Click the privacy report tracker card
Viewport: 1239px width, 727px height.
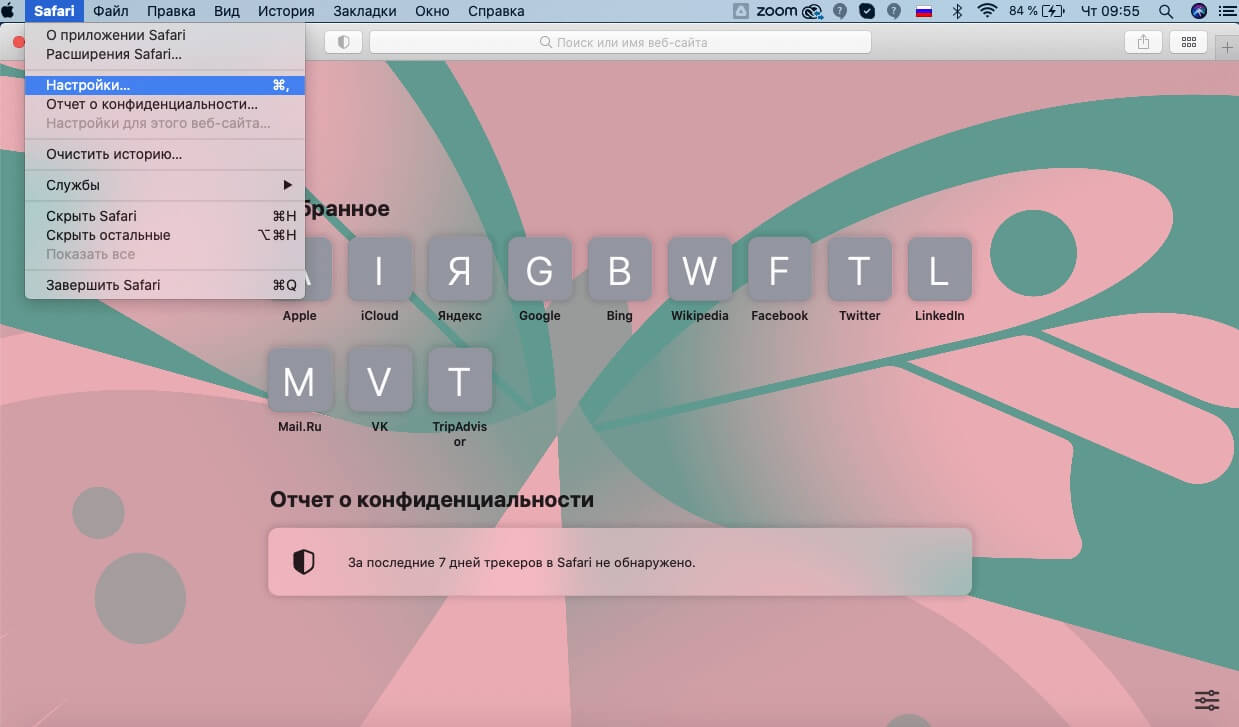click(x=619, y=562)
